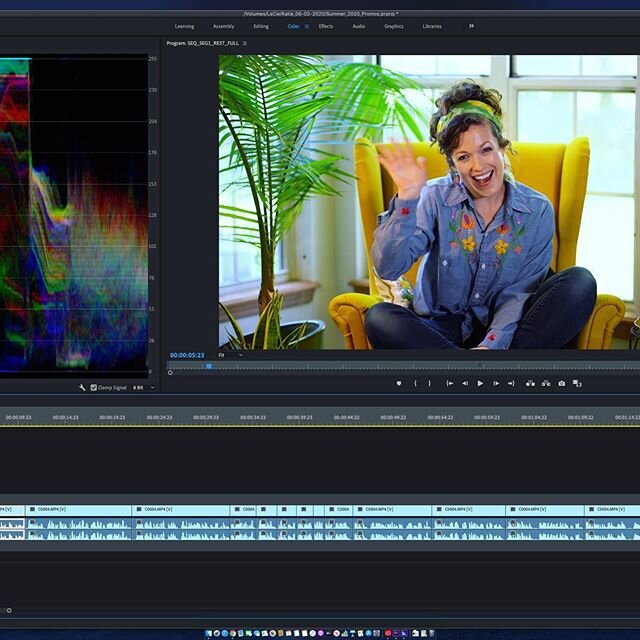Switch to the Editing workspace
640x640 pixels.
261,26
